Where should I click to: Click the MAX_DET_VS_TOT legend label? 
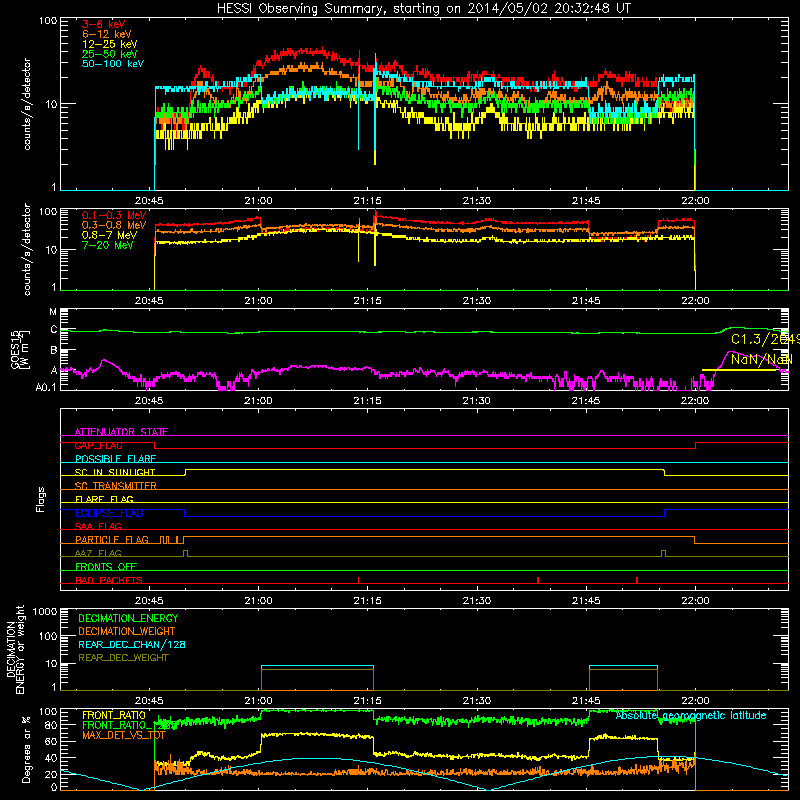click(124, 735)
